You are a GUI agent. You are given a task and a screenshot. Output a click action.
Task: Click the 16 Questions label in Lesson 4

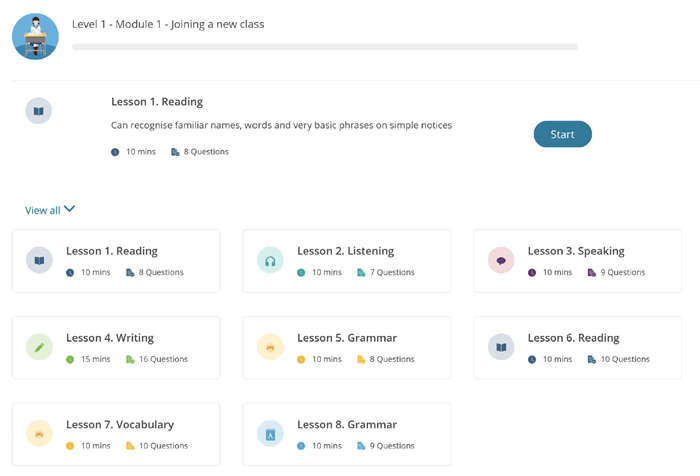pos(157,359)
